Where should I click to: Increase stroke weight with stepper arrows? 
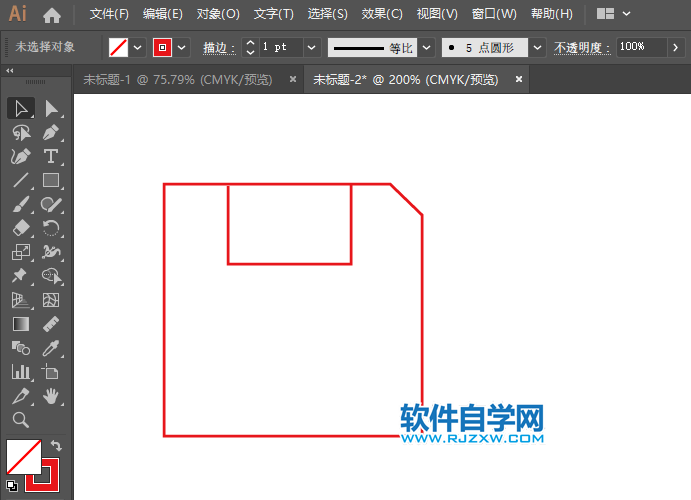(x=250, y=43)
